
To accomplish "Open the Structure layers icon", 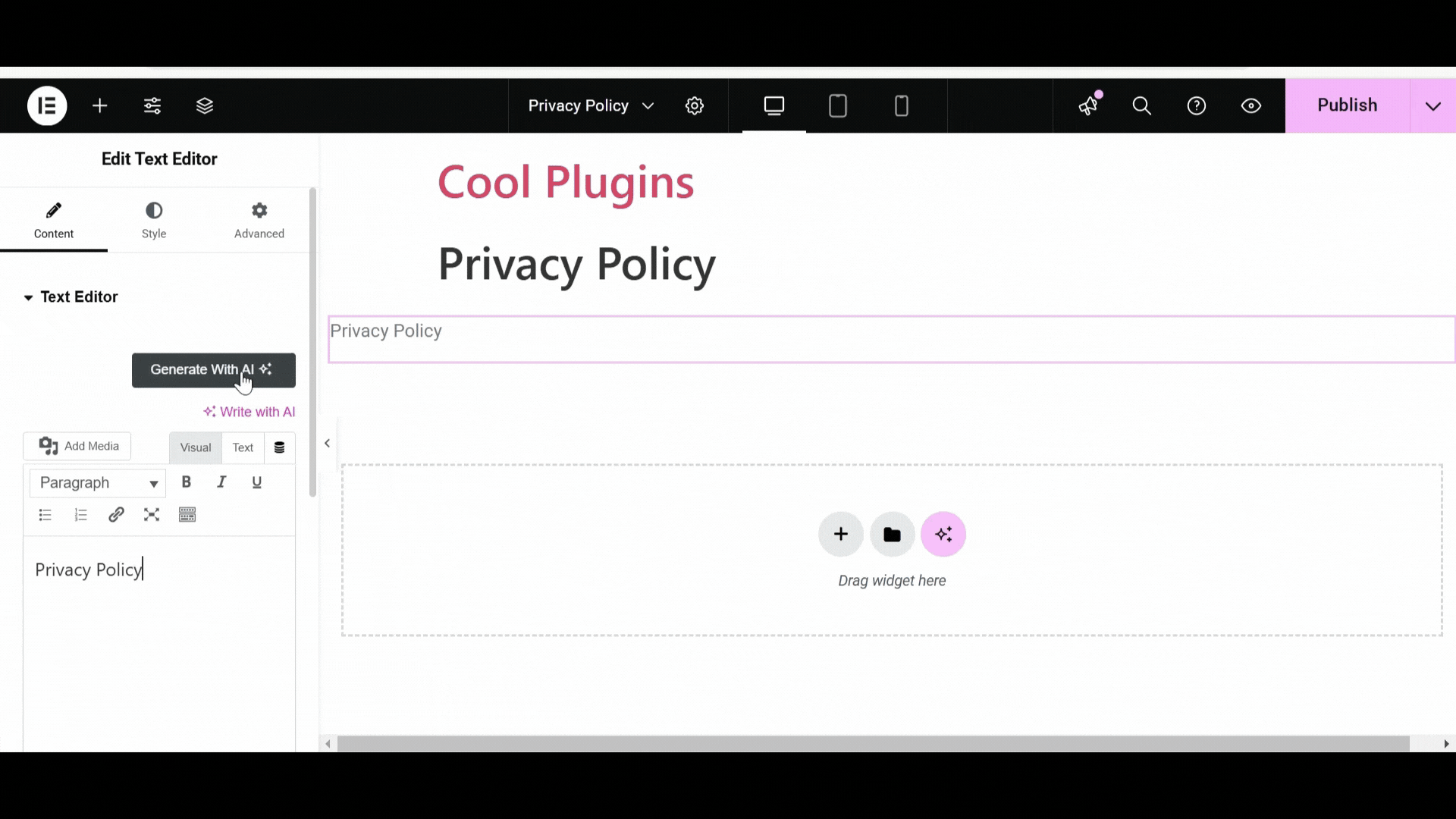I will click(205, 106).
